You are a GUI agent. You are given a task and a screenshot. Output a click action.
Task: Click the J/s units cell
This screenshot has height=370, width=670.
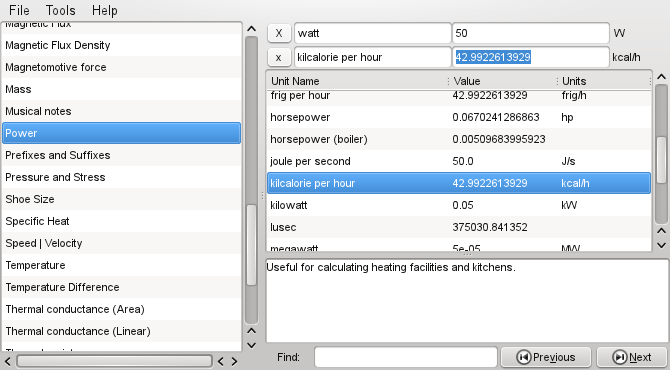pyautogui.click(x=568, y=161)
